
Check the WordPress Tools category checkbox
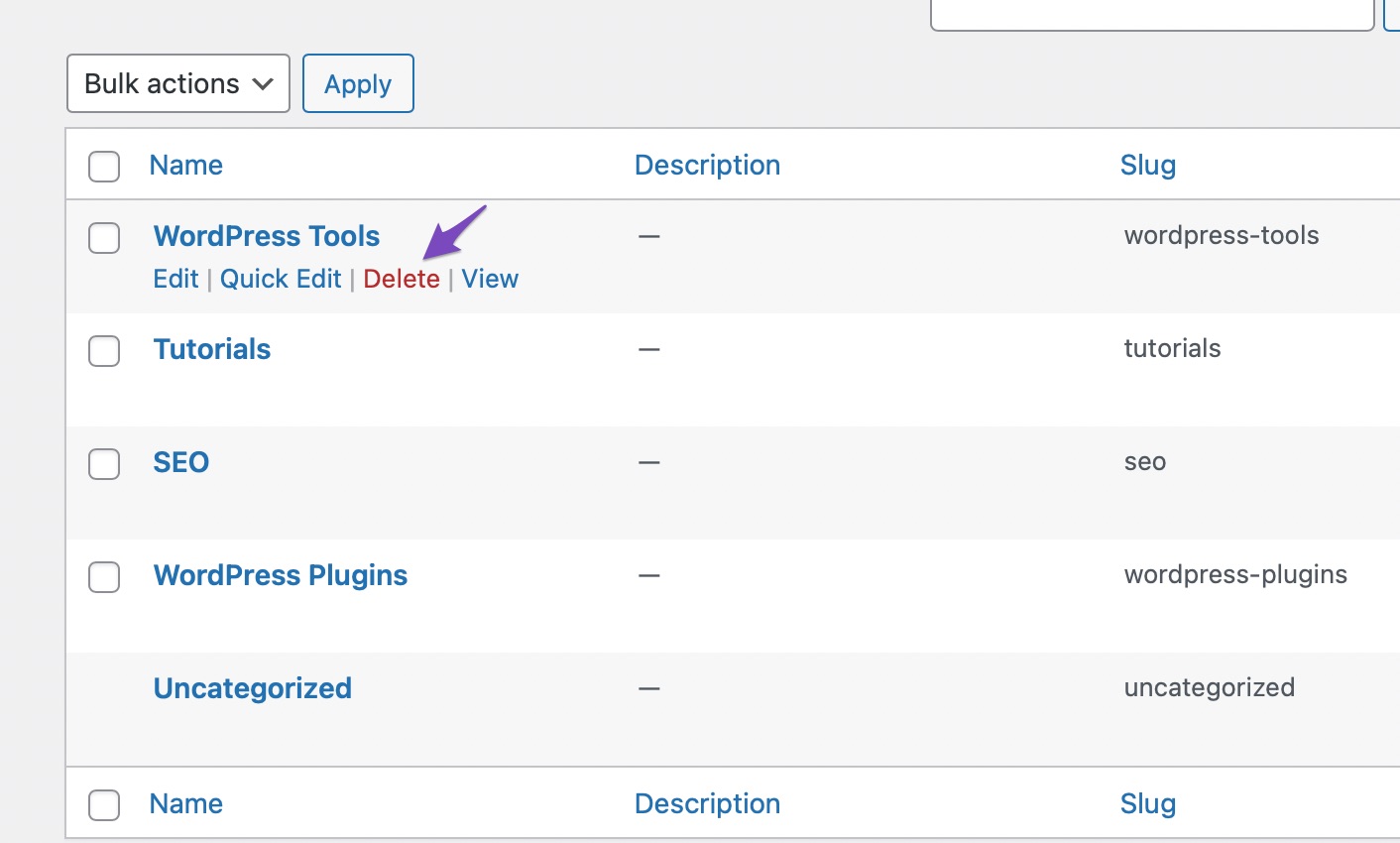104,237
